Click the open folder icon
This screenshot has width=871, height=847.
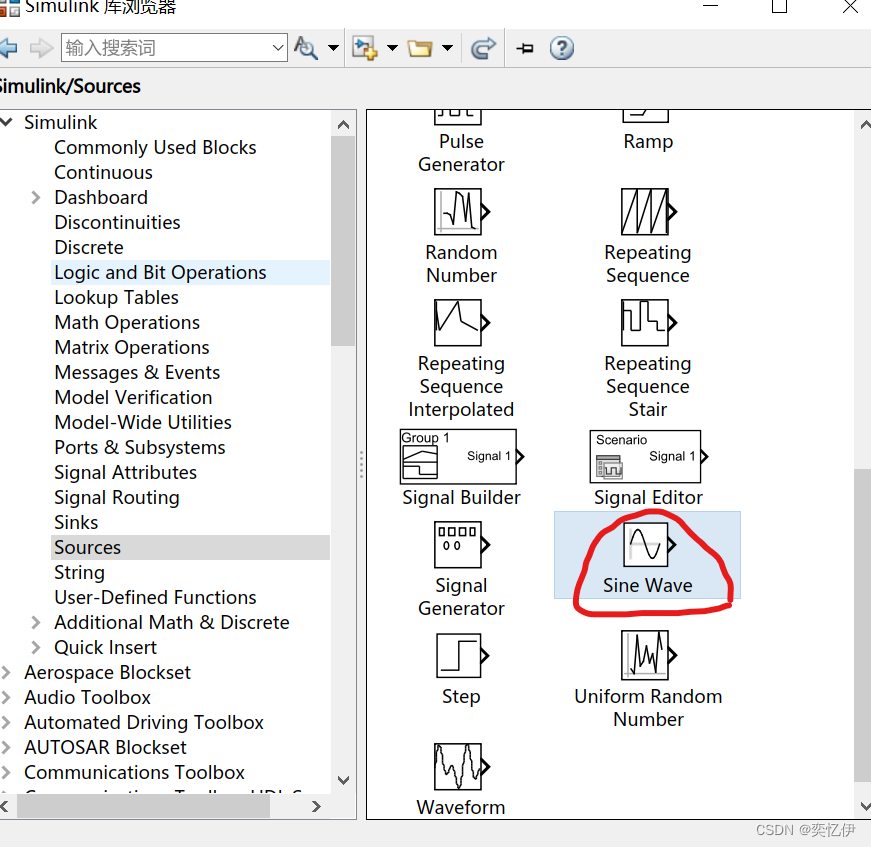click(420, 48)
